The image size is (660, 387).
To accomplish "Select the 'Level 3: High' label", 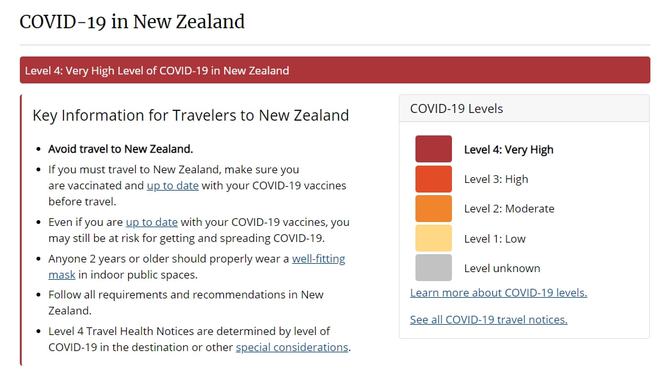I will (x=496, y=179).
